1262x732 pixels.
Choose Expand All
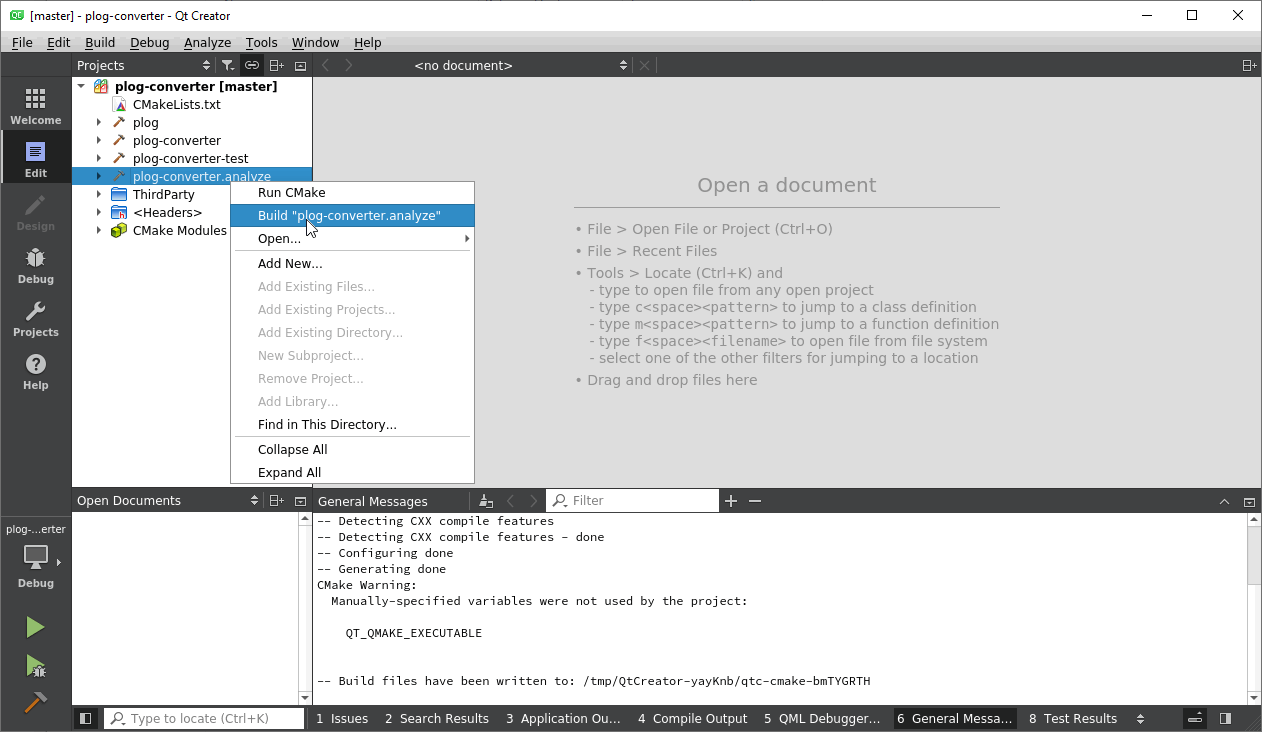352,472
